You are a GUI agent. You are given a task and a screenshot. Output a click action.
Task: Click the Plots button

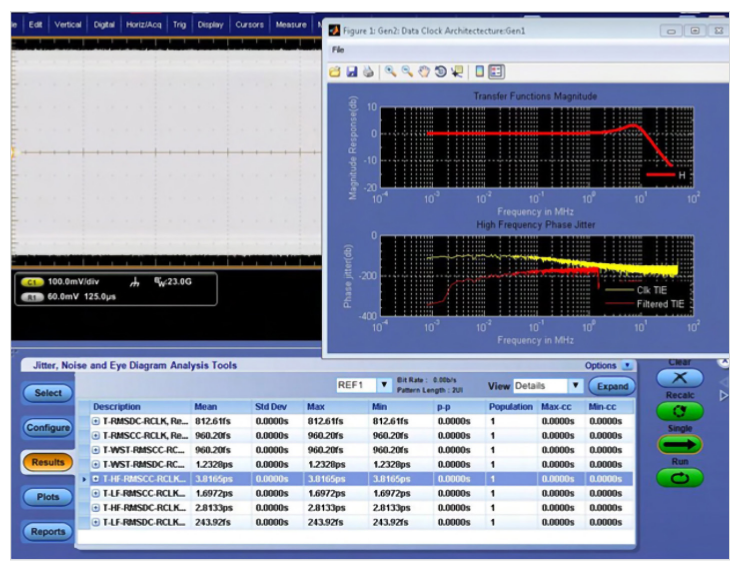point(48,497)
